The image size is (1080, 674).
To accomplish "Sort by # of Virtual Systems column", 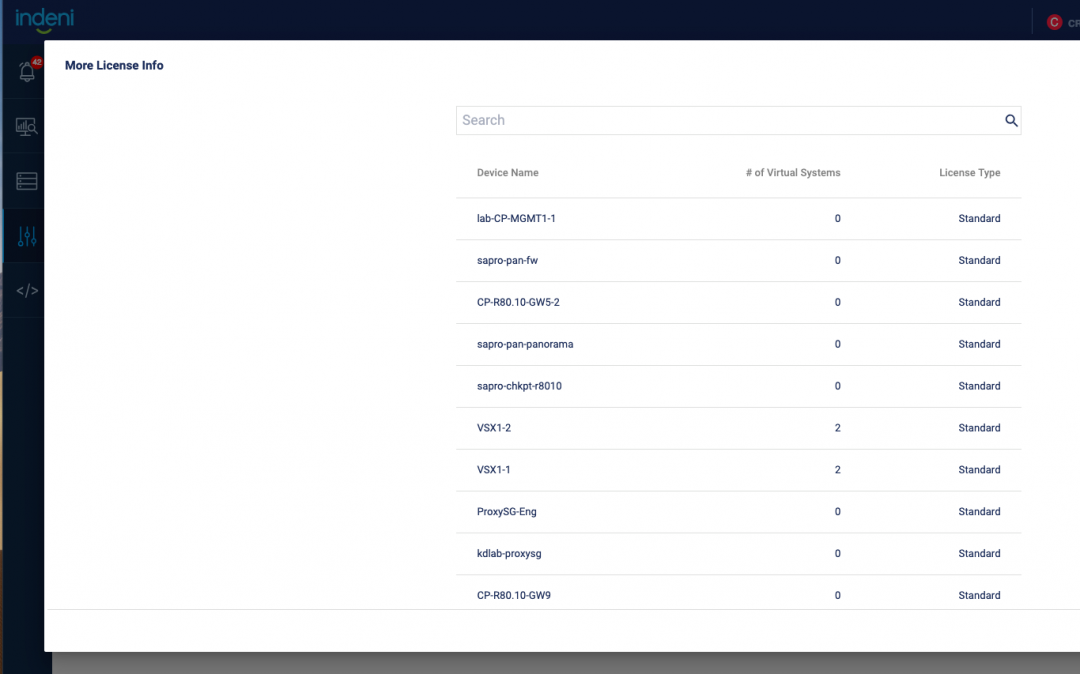I will pos(792,173).
